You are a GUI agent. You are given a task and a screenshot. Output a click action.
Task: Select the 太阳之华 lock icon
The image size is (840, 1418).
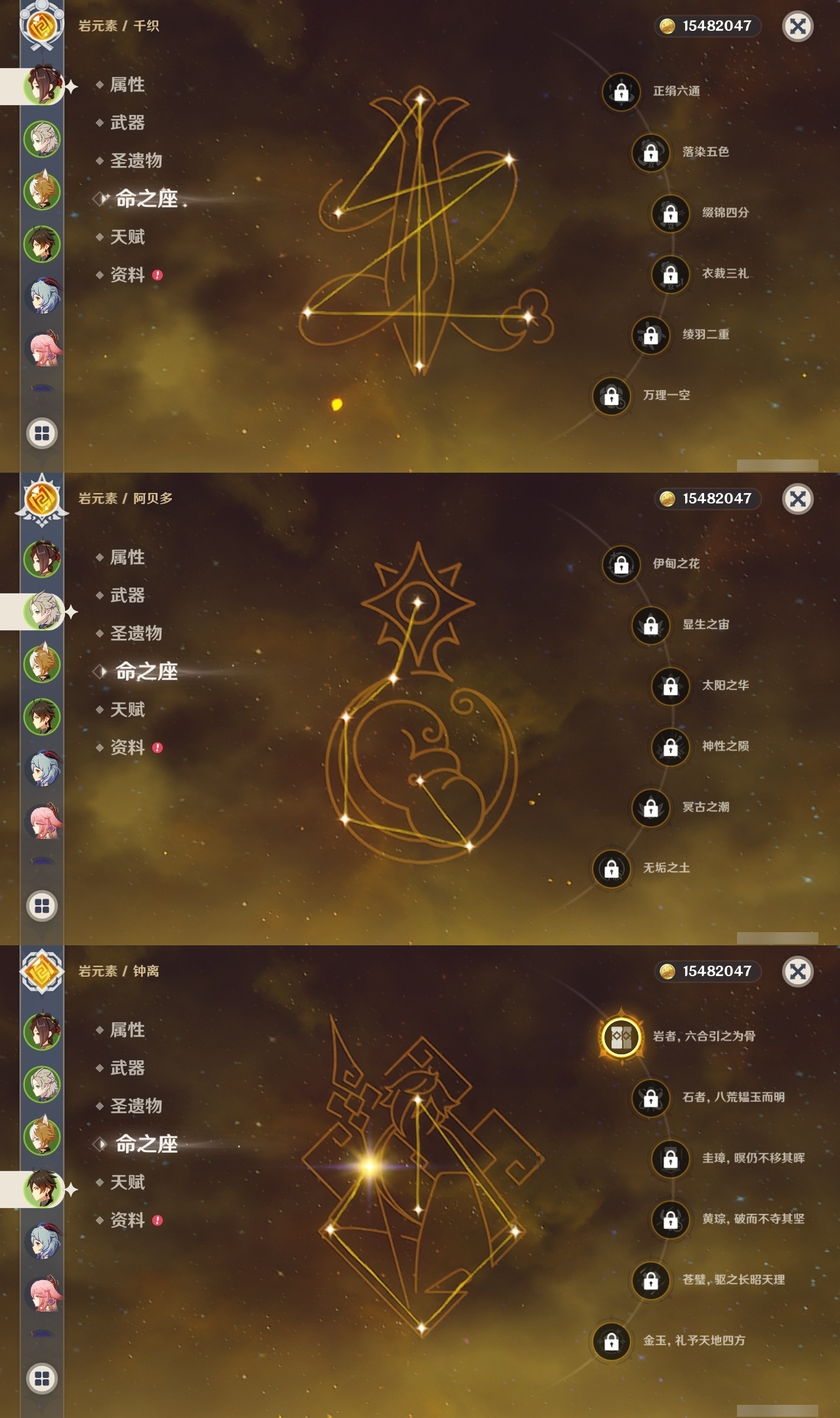(x=670, y=686)
